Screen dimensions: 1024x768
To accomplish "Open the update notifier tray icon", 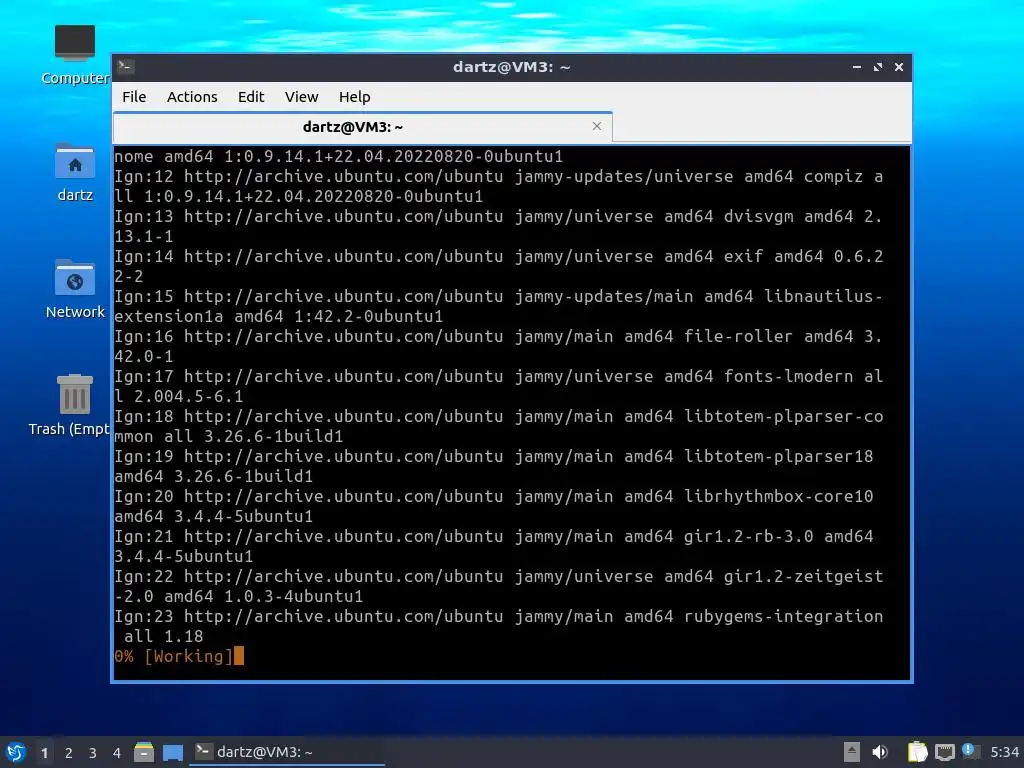I will point(970,751).
